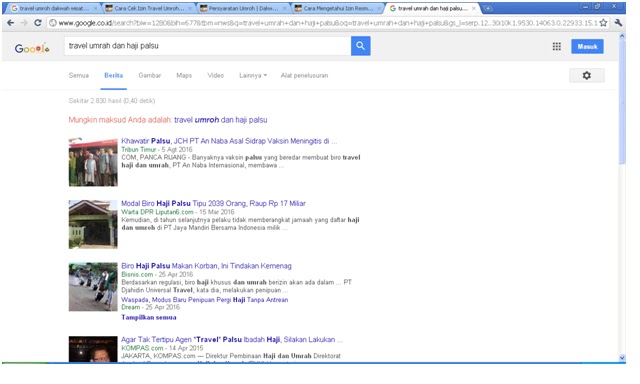The height and width of the screenshot is (384, 640).
Task: Click the browser forward arrow
Action: [24, 23]
